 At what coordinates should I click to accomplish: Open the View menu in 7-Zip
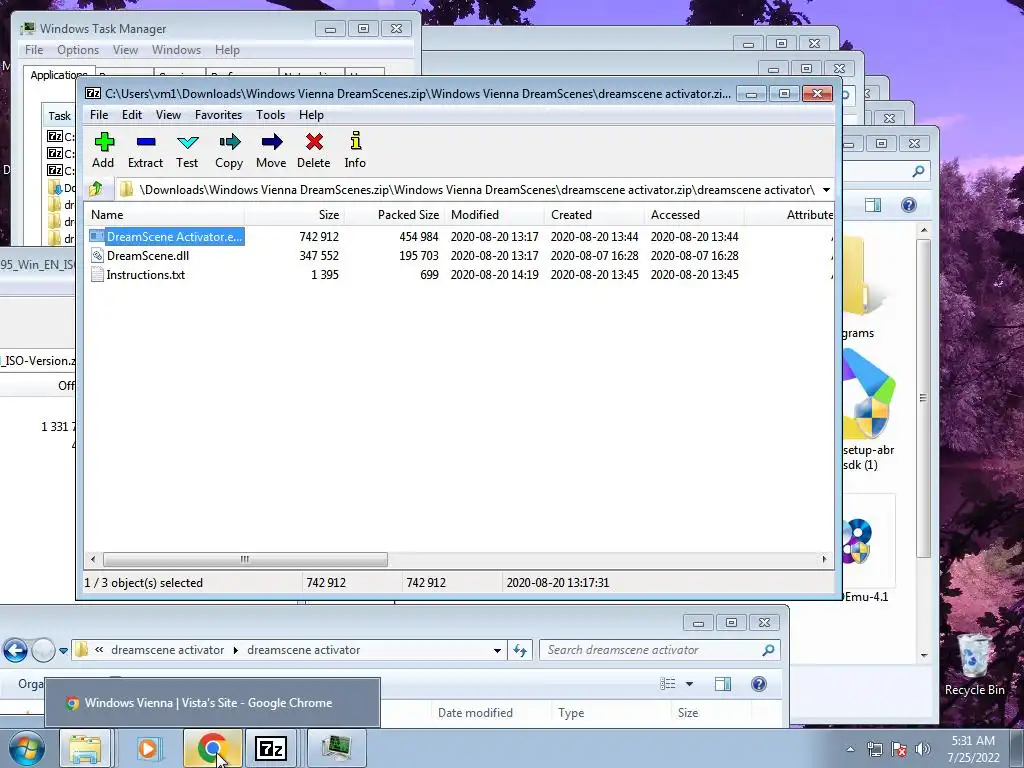(168, 115)
